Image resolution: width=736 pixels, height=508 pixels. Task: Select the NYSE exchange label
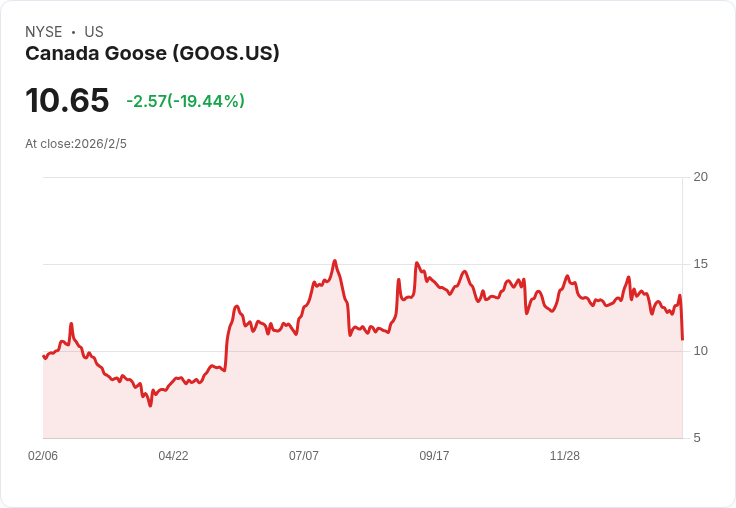(x=44, y=32)
